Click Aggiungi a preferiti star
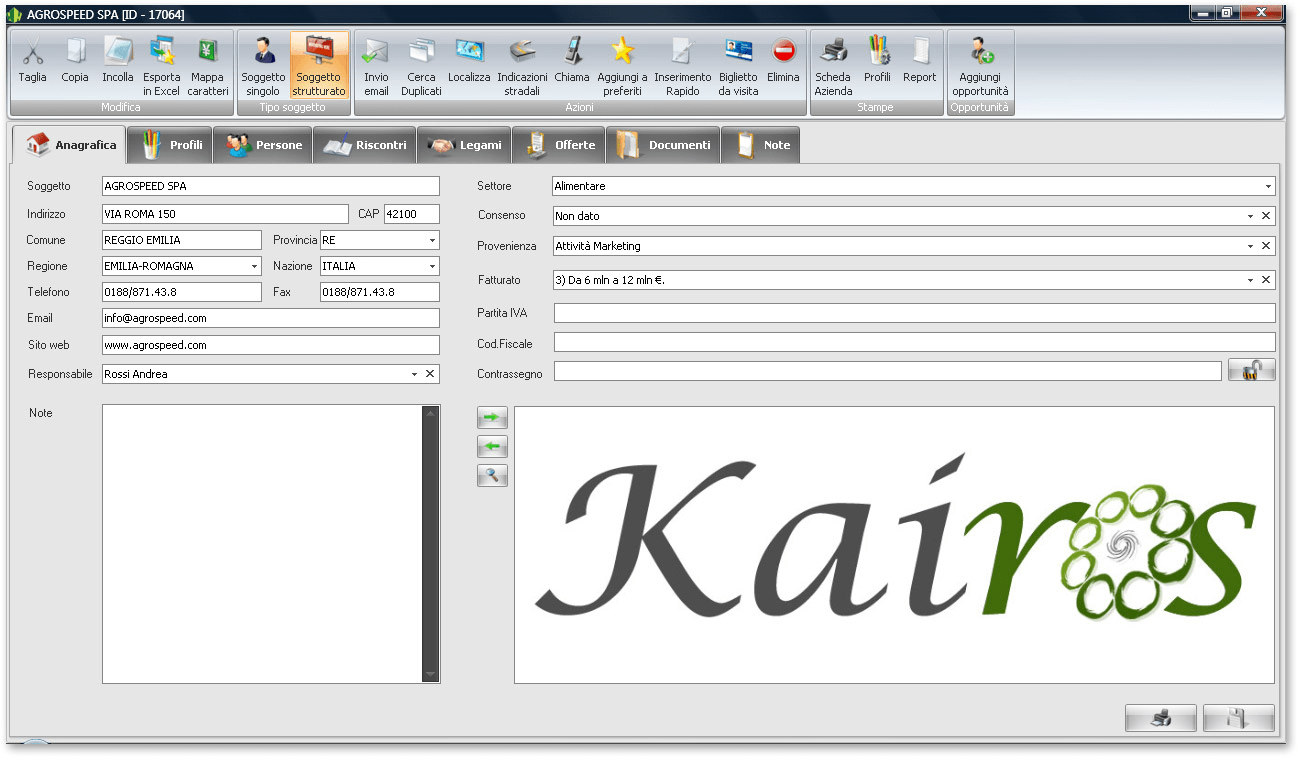 click(622, 52)
